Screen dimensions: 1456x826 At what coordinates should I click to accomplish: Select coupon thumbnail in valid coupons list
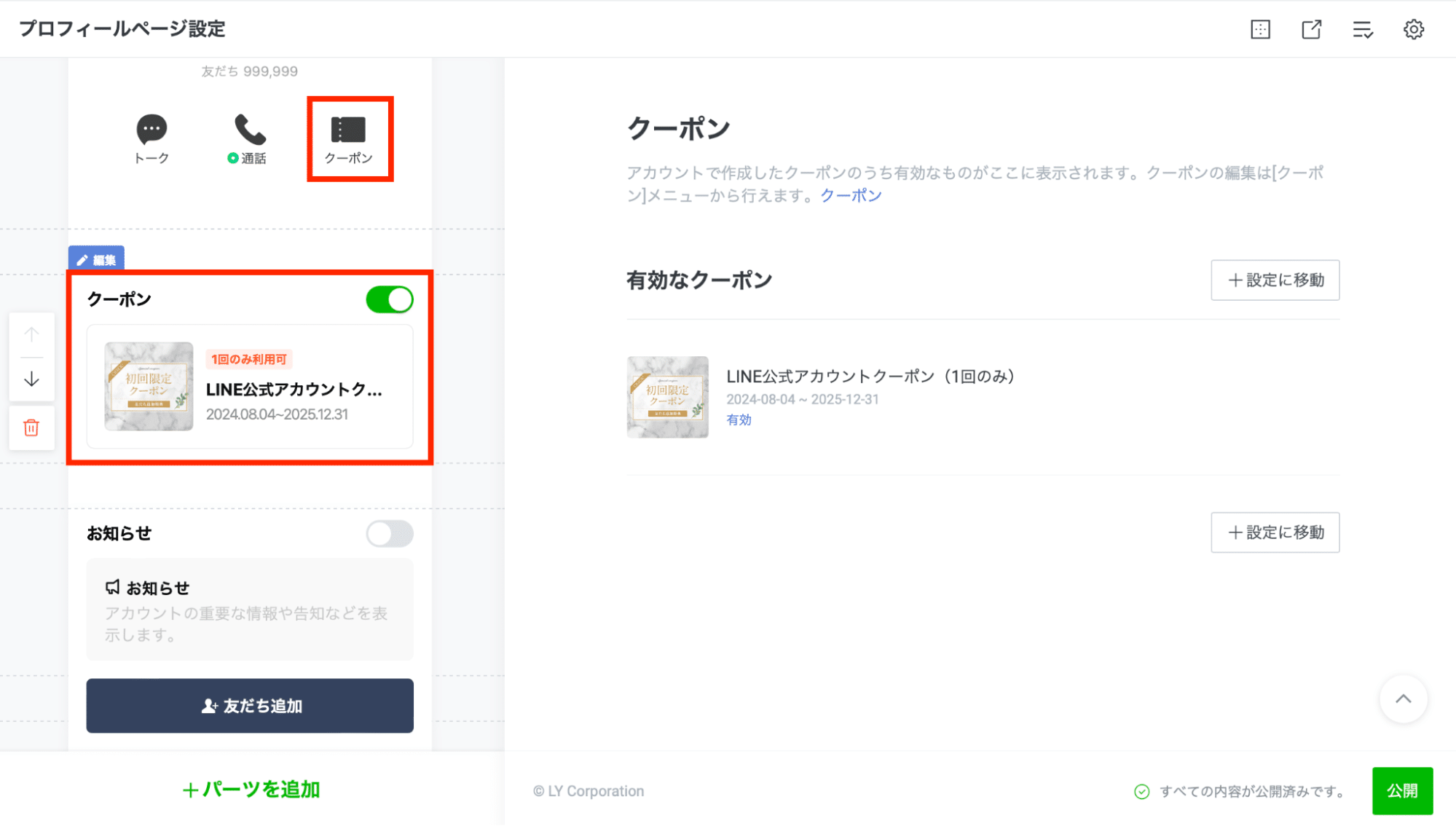667,397
